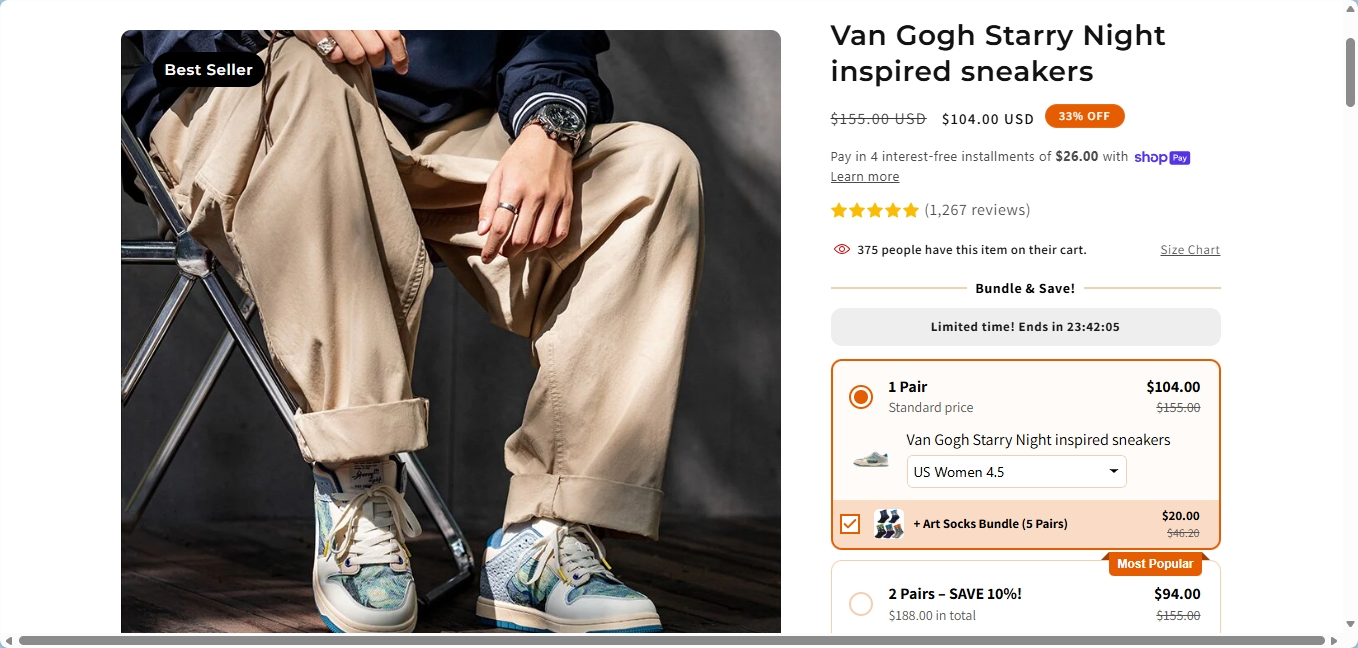Open the Size Chart
The height and width of the screenshot is (648, 1358).
[1189, 249]
